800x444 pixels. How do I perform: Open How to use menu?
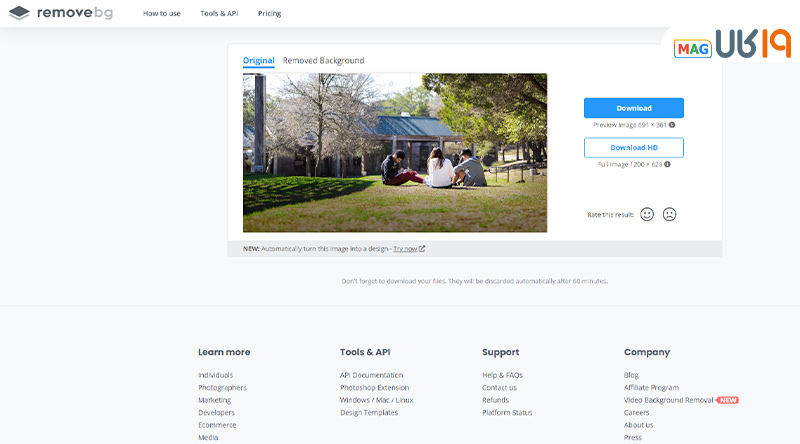[x=162, y=13]
